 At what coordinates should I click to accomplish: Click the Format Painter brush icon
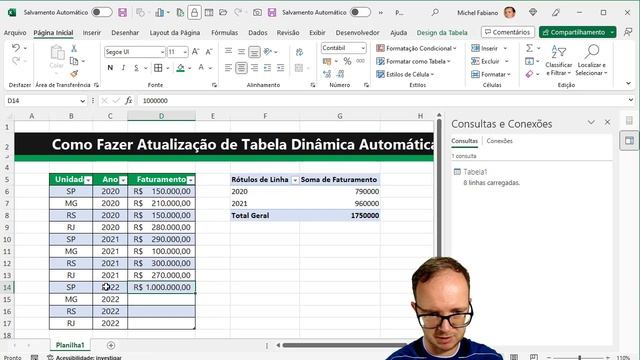coord(74,74)
